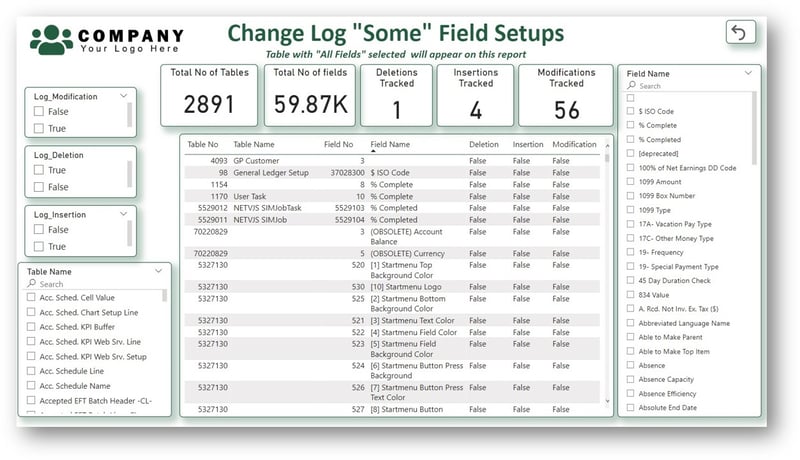Screen dimensions: 800x460
Task: Check Acc. Sched. KPI Buffer table
Action: click(31, 326)
